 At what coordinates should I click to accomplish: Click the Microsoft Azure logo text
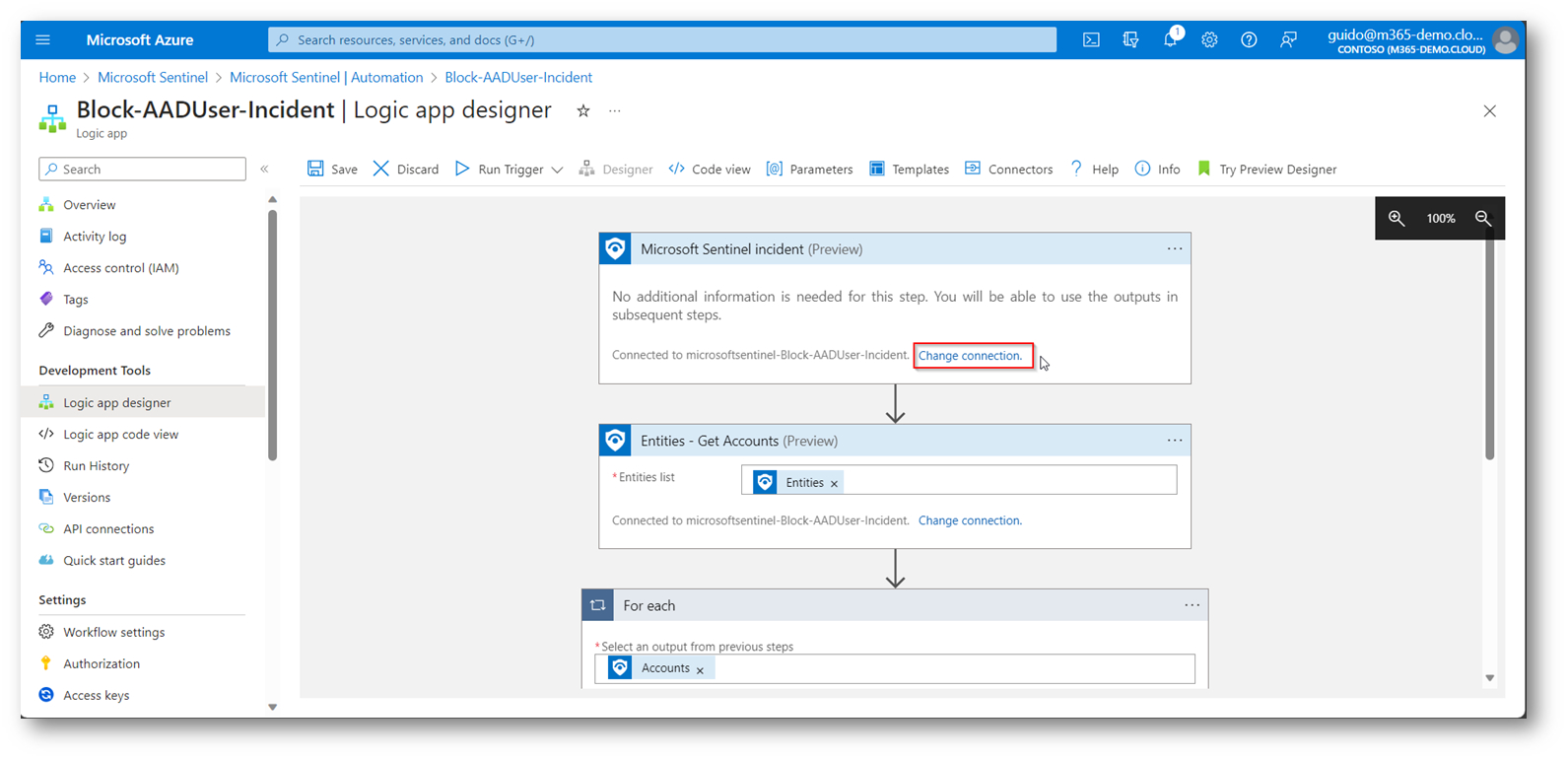coord(140,39)
